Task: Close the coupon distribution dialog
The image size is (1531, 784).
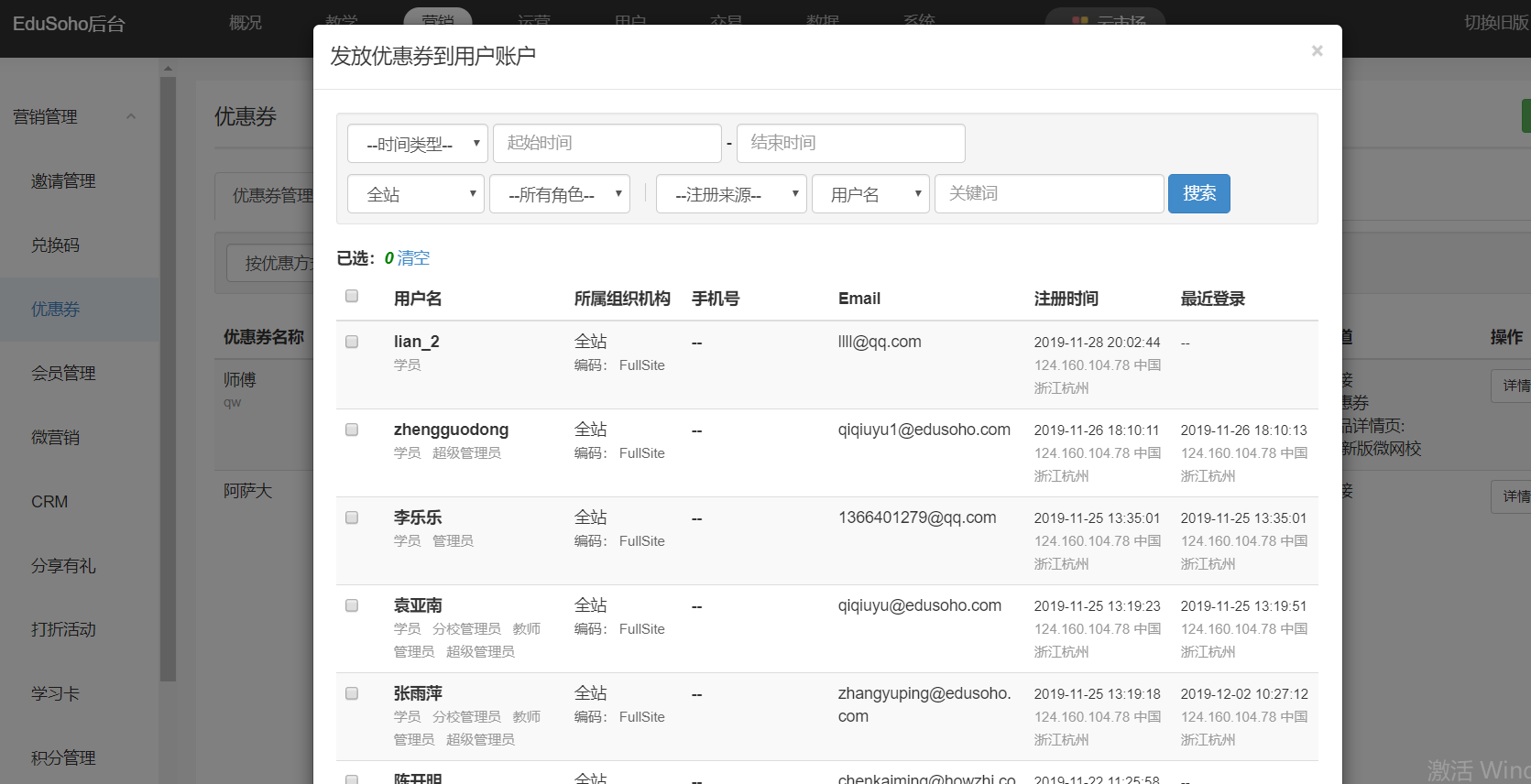Action: click(x=1317, y=51)
